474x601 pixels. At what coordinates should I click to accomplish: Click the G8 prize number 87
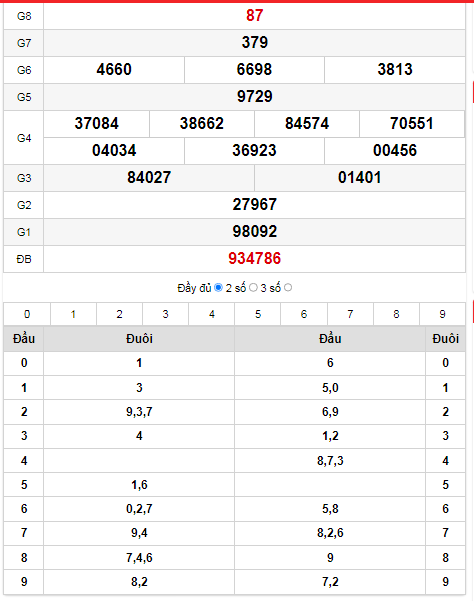[x=254, y=16]
